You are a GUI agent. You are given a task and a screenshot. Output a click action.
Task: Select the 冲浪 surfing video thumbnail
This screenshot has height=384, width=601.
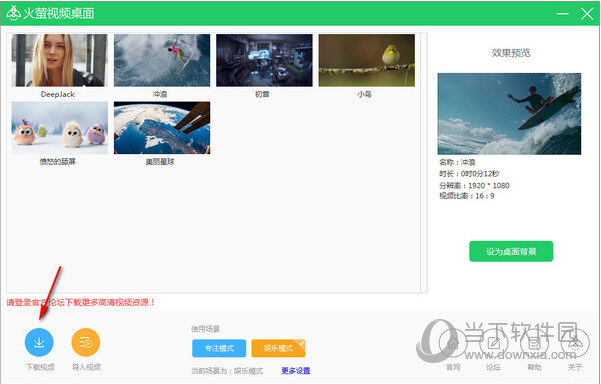point(162,60)
